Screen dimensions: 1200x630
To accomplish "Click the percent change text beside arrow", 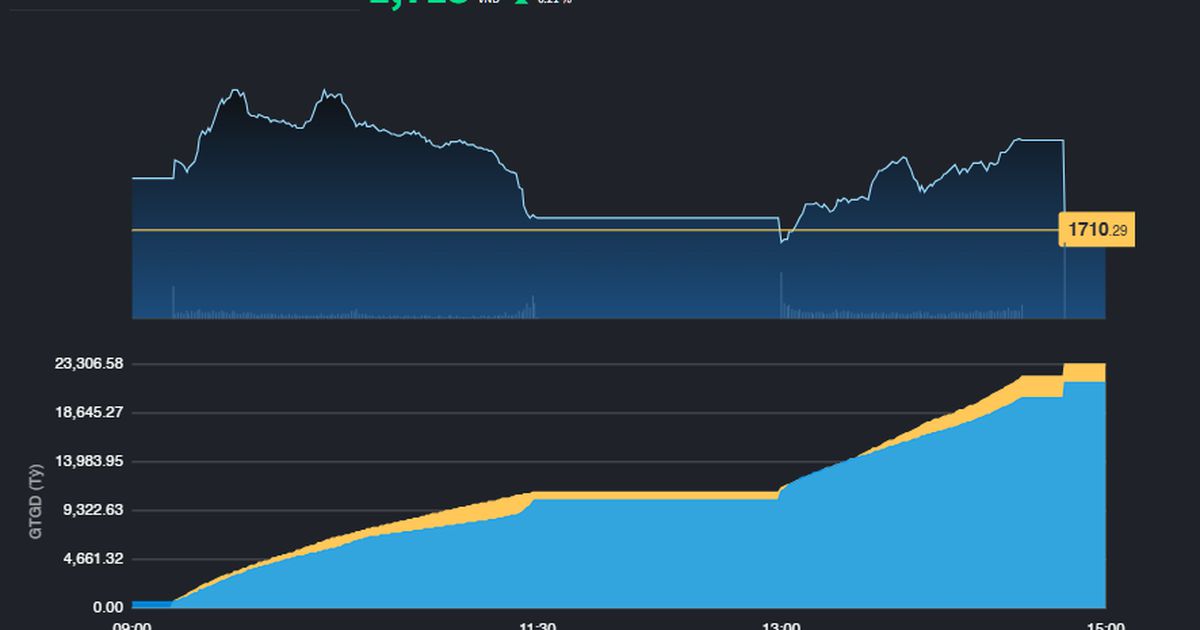I will pyautogui.click(x=555, y=2).
